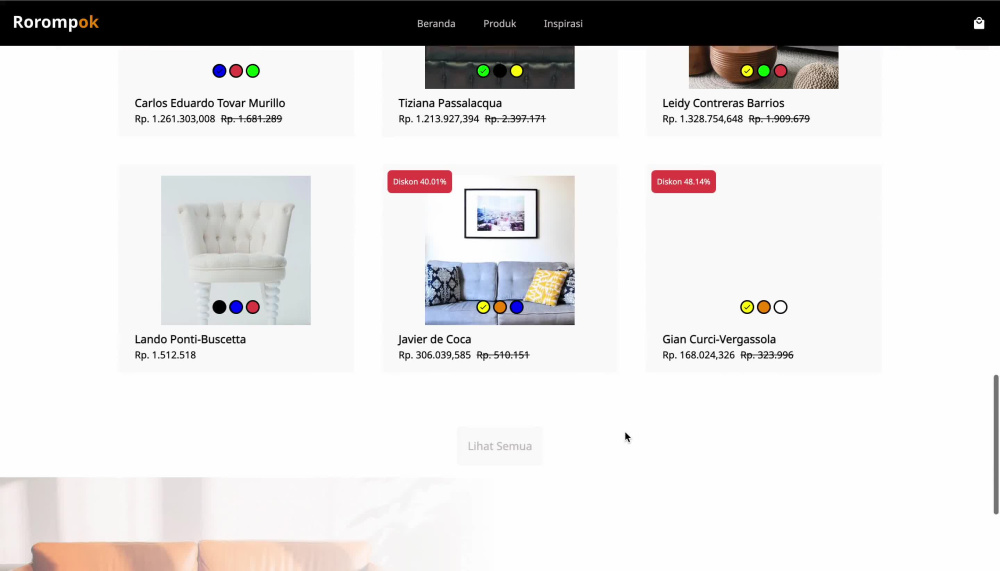Open the Produk menu item
The image size is (1000, 571).
point(499,24)
